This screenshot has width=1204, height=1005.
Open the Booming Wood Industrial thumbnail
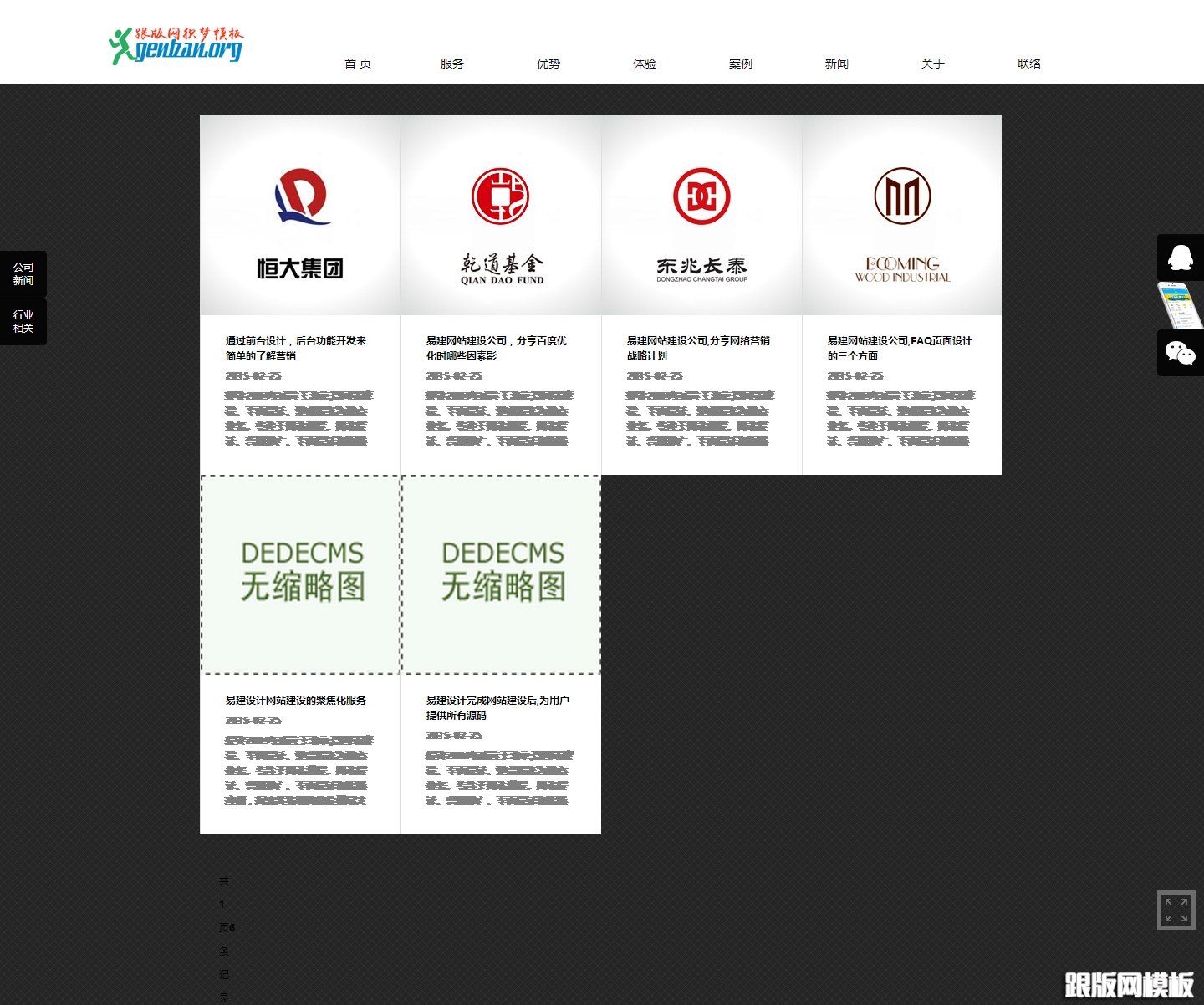tap(901, 214)
